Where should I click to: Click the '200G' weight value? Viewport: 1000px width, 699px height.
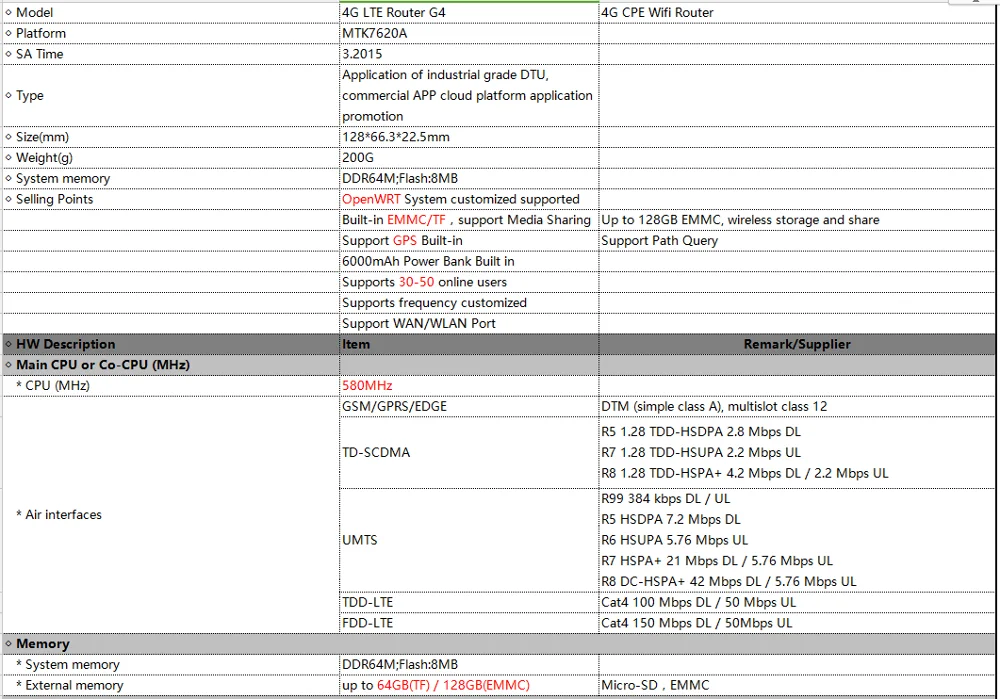[469, 158]
